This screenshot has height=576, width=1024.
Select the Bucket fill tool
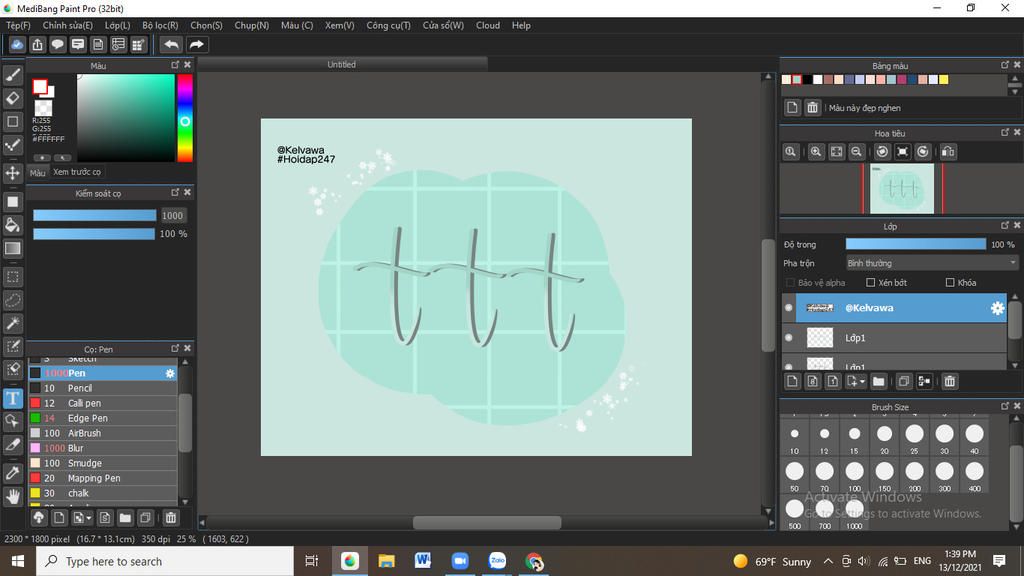[x=12, y=225]
